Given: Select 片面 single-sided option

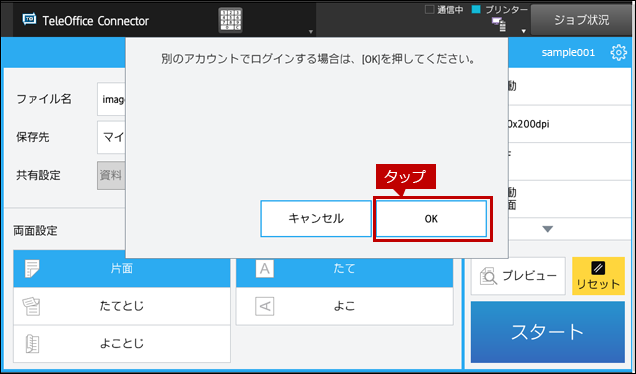Looking at the screenshot, I should point(122,269).
